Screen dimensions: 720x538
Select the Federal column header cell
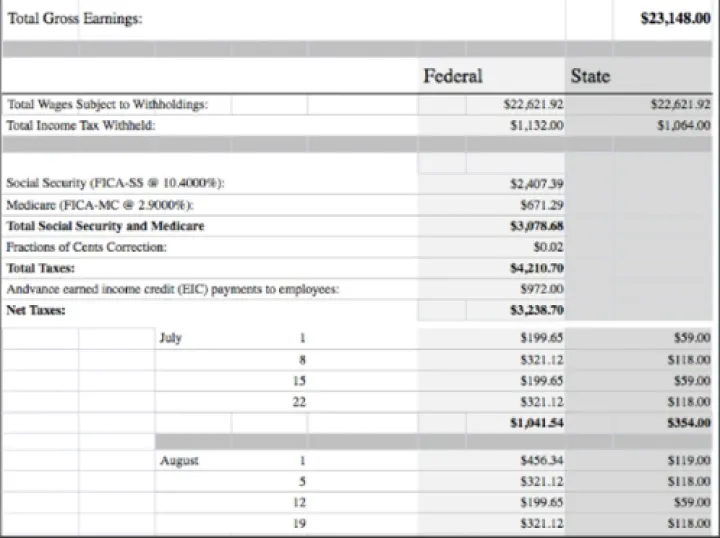click(x=452, y=76)
